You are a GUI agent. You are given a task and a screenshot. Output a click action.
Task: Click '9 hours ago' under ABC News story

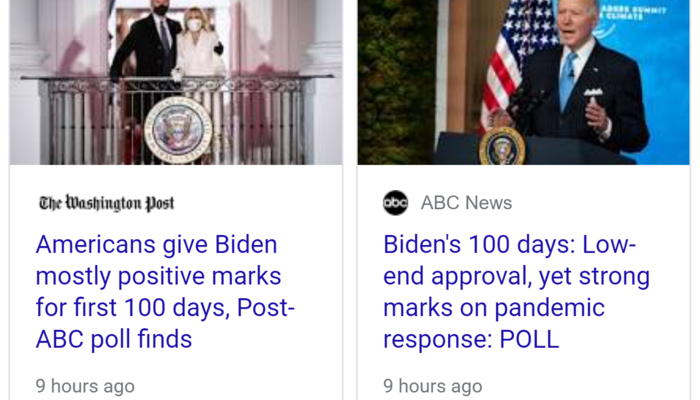(433, 386)
